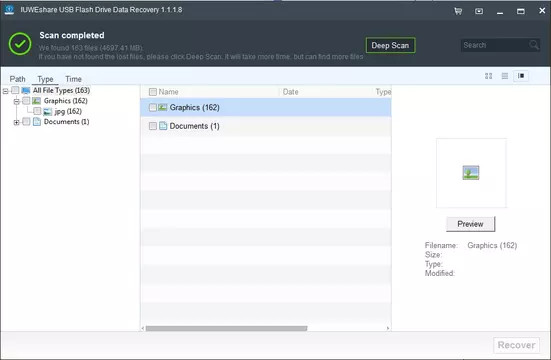This screenshot has width=551, height=360.
Task: Click the Graphics picture icon in tree
Action: (37, 101)
